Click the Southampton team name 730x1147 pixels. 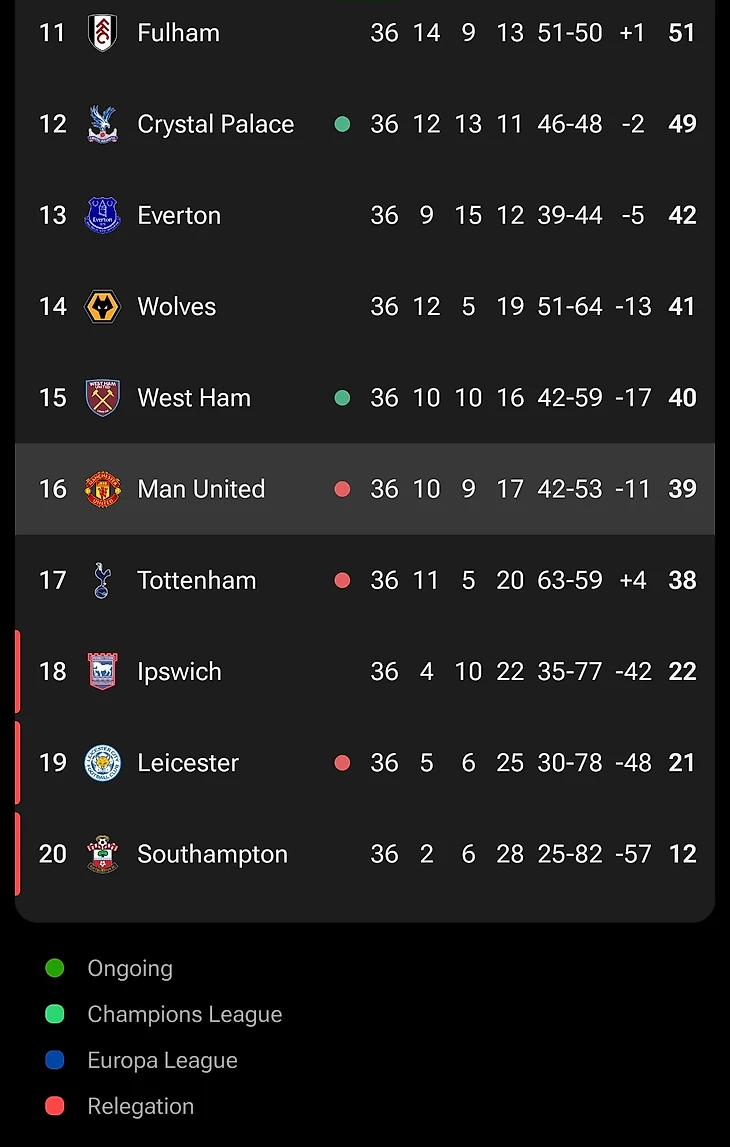(212, 854)
